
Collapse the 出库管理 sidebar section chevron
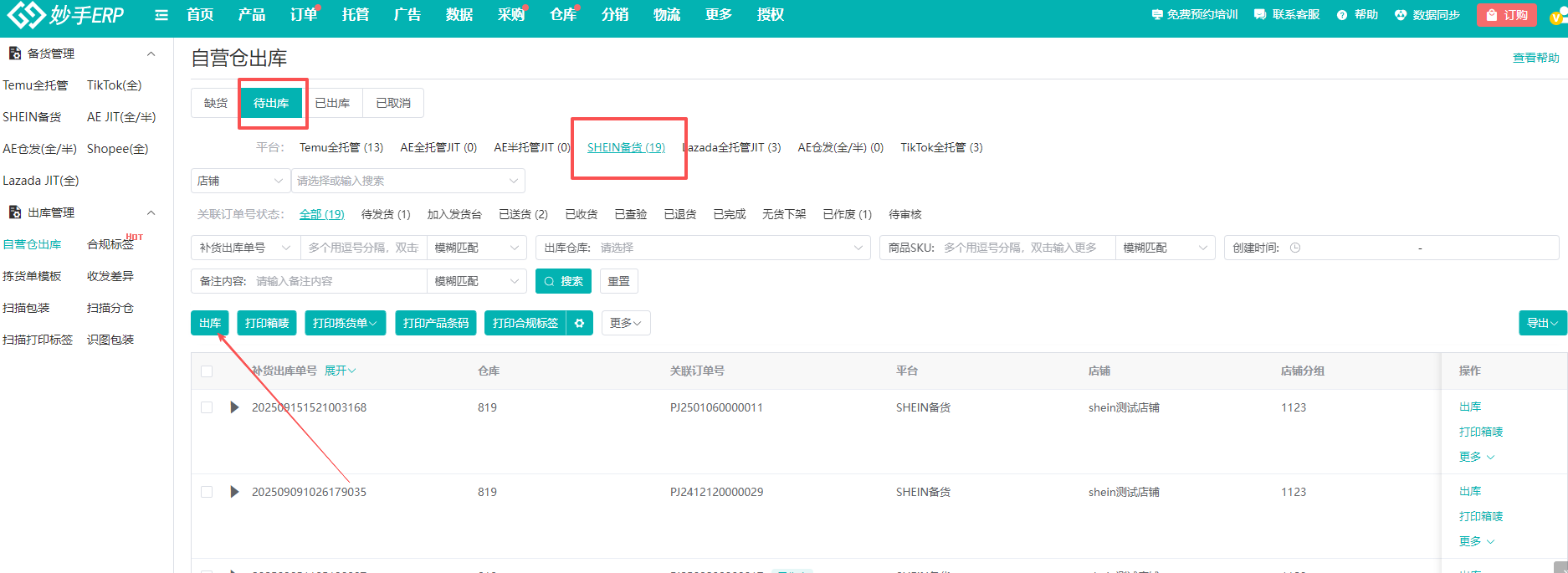[x=151, y=212]
